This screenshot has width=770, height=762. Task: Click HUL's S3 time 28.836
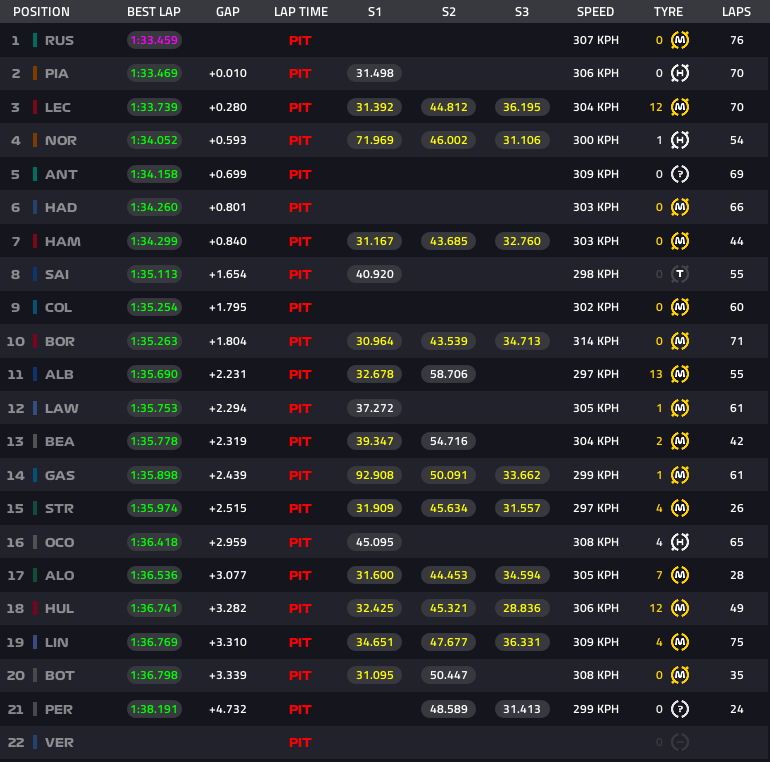pos(522,609)
